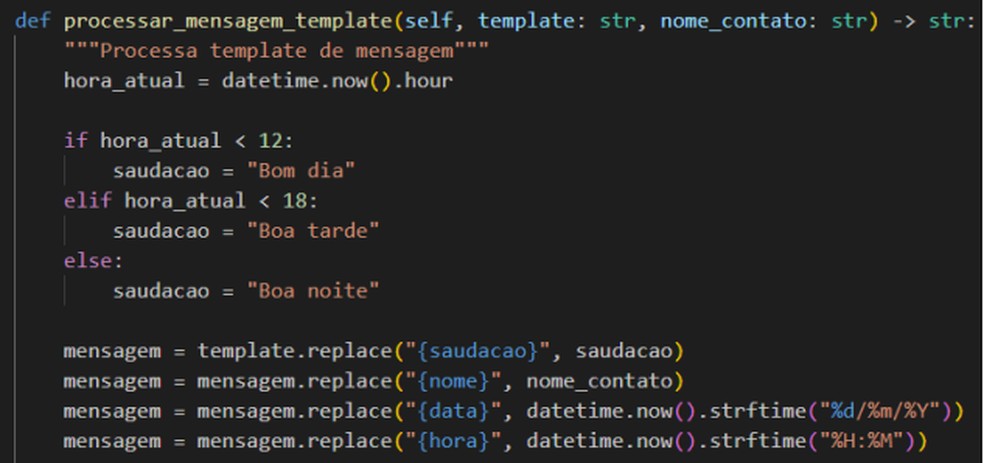Click the "elif hora_atual < 18:" line
Viewport: 984px width, 463px height.
click(191, 201)
